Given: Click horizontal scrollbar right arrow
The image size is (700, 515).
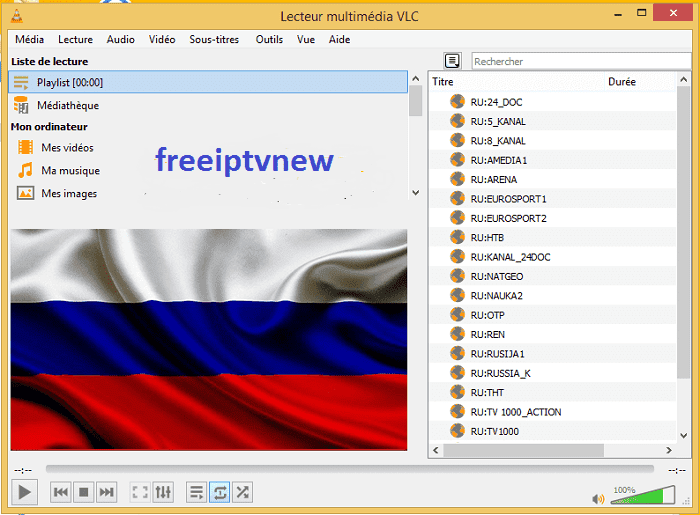Looking at the screenshot, I should tap(669, 450).
